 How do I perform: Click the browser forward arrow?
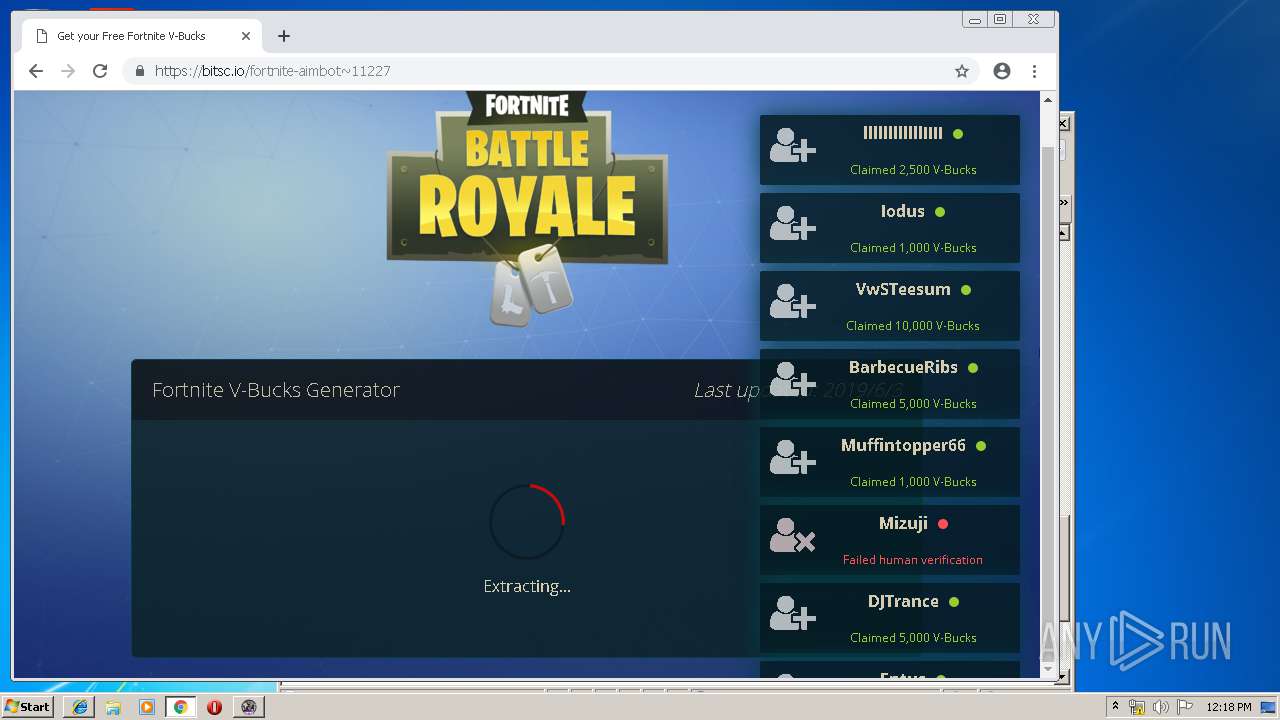click(68, 71)
